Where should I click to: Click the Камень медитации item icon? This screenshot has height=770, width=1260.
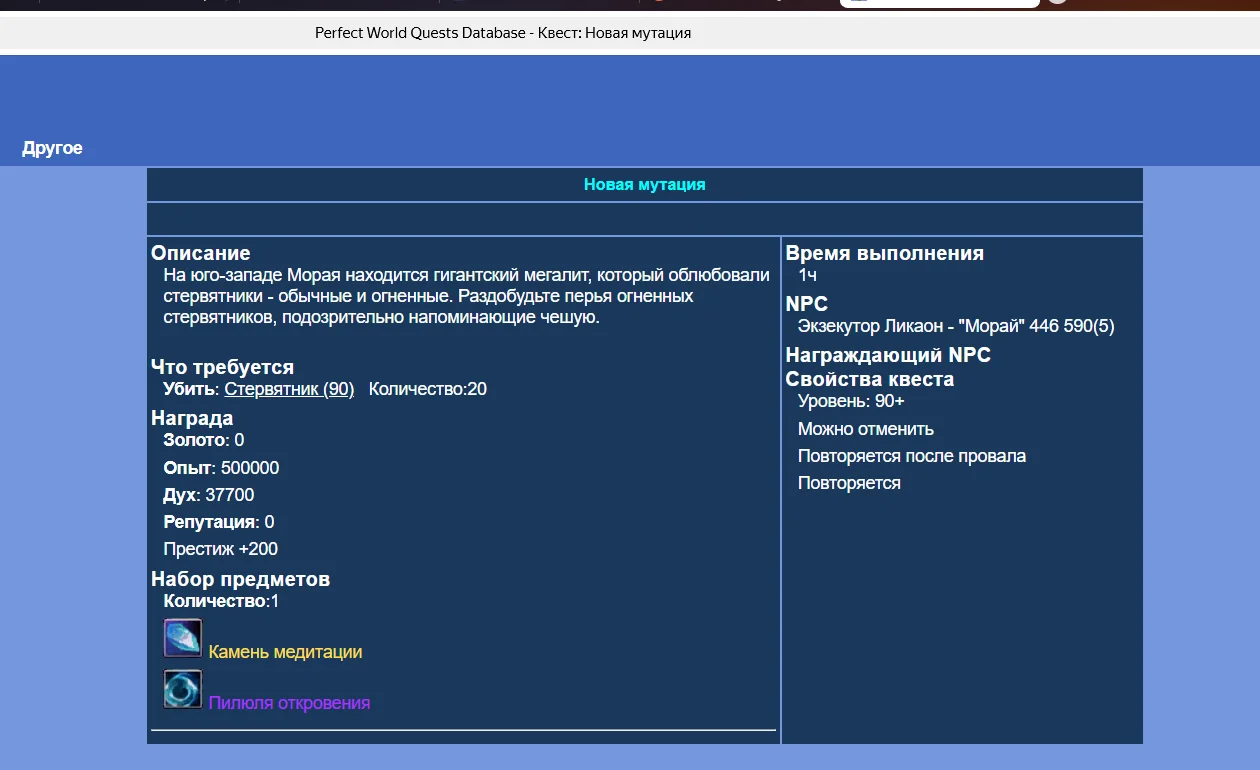[x=182, y=637]
